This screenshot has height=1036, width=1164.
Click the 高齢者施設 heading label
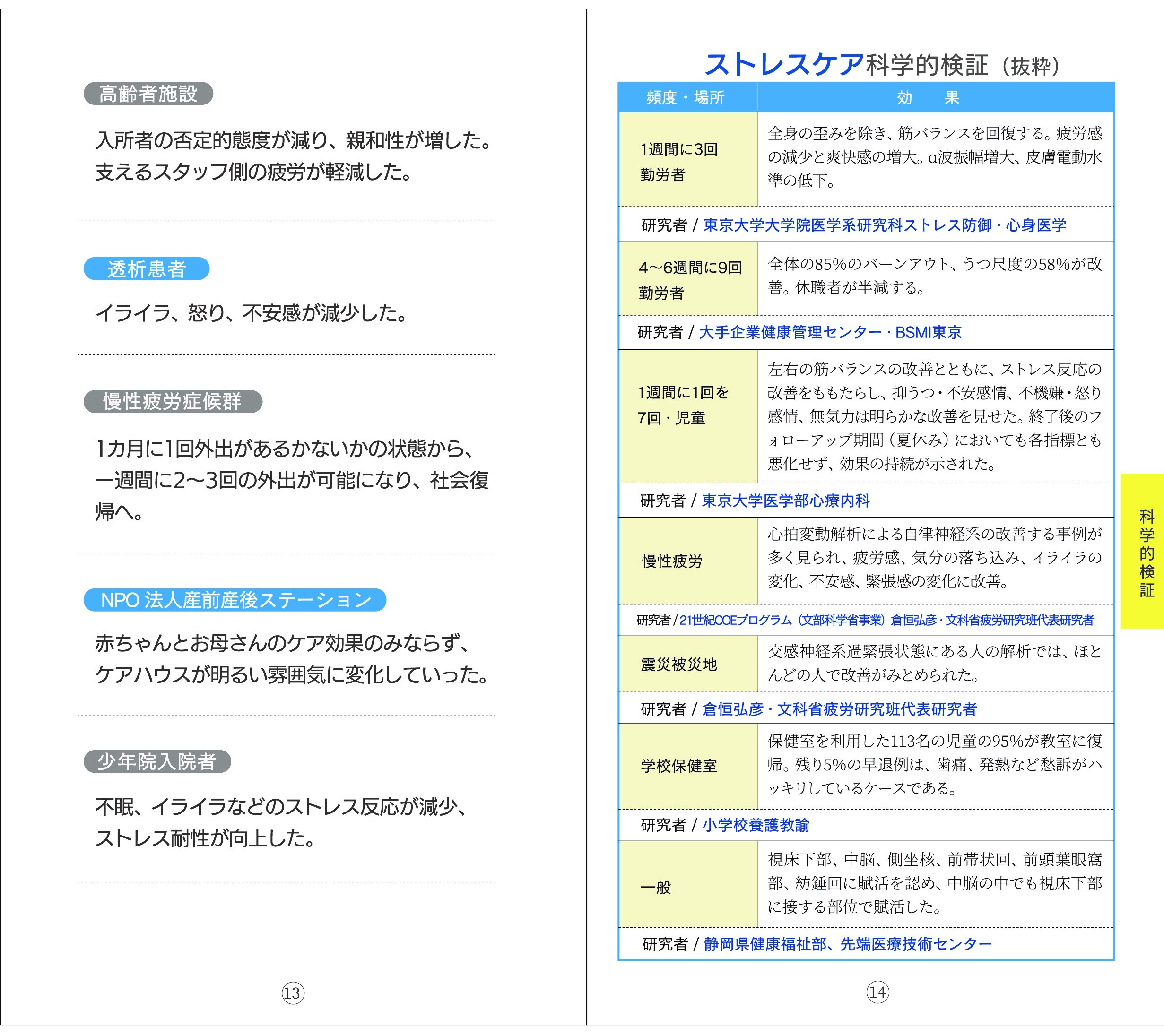(148, 94)
